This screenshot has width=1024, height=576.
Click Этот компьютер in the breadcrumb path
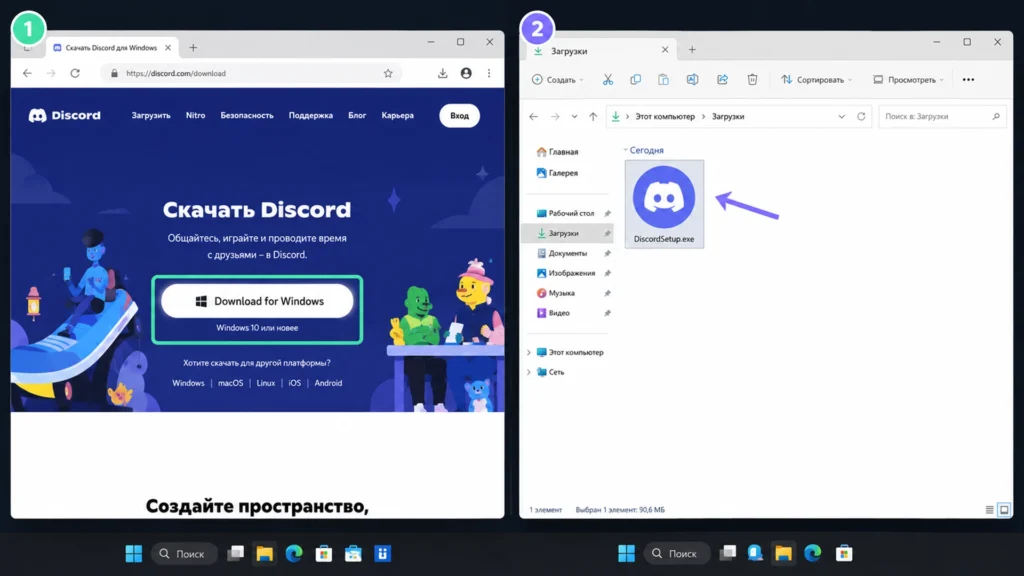click(x=665, y=116)
